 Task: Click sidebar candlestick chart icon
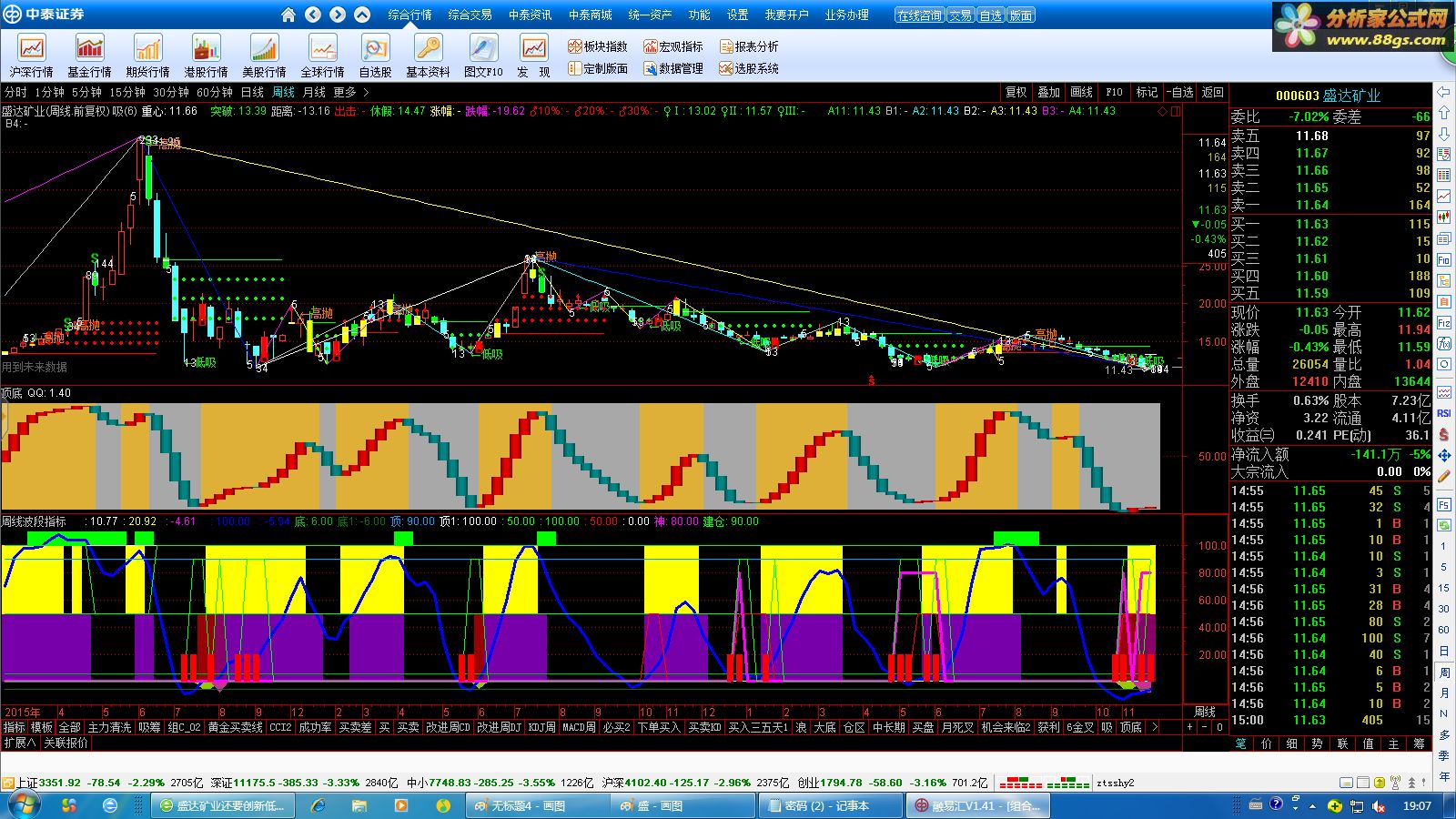pos(1444,217)
